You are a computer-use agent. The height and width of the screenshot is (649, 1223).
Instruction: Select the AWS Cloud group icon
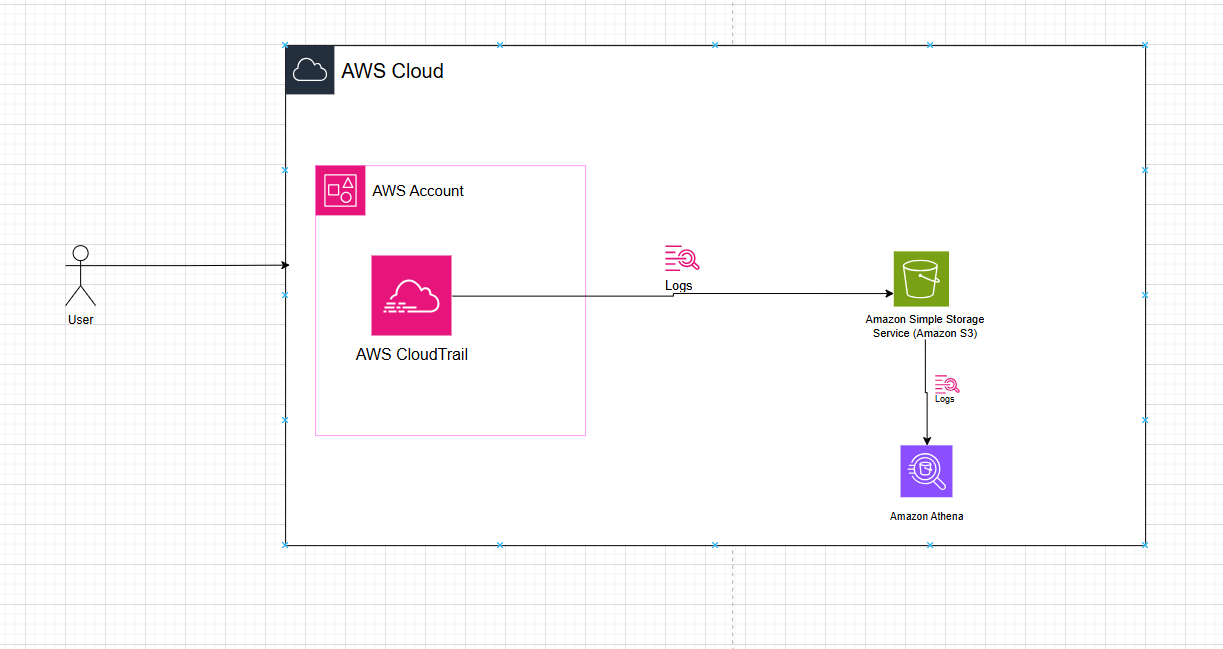pos(310,70)
